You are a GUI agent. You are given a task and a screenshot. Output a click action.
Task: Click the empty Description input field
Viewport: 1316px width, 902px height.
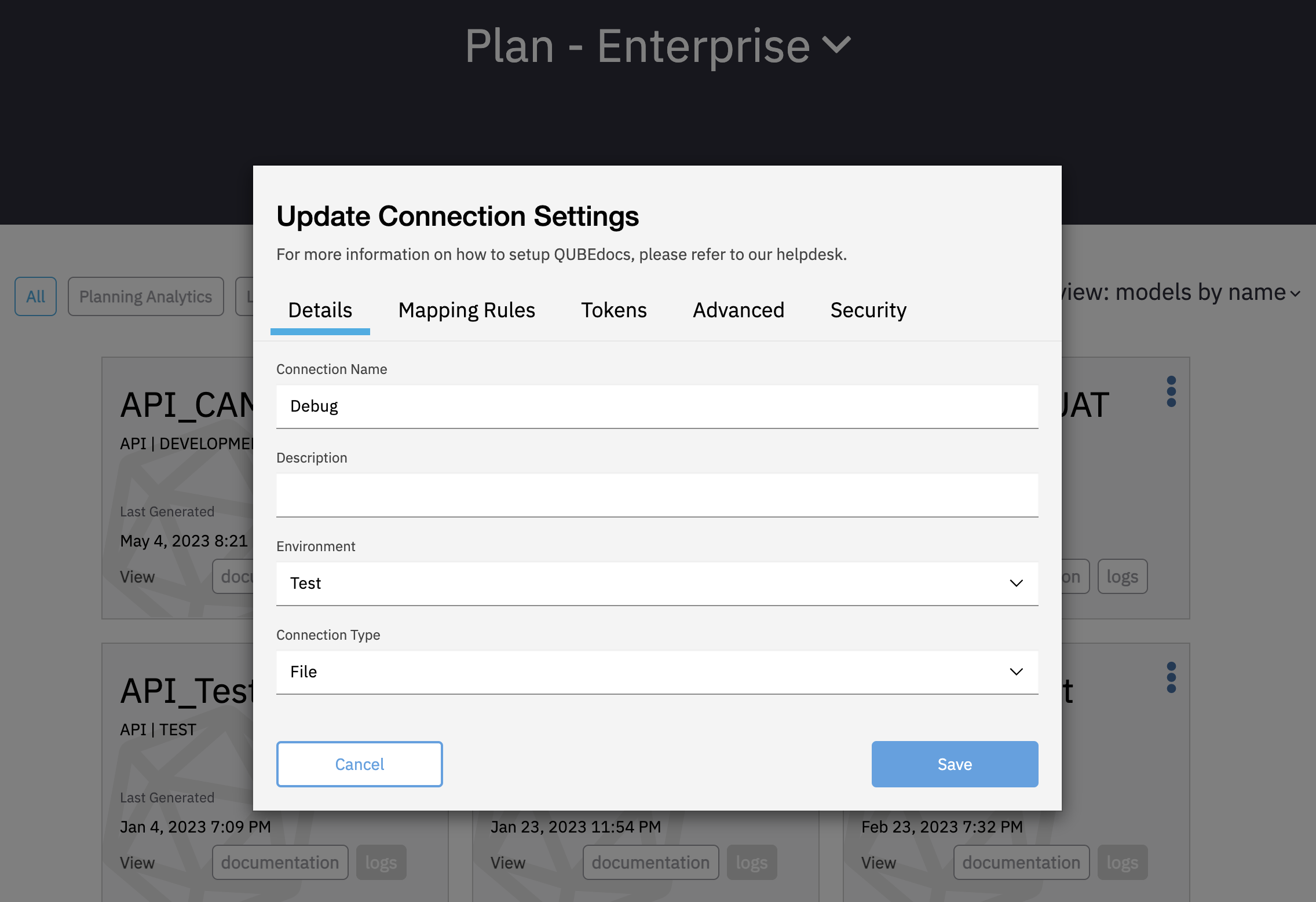pos(657,495)
